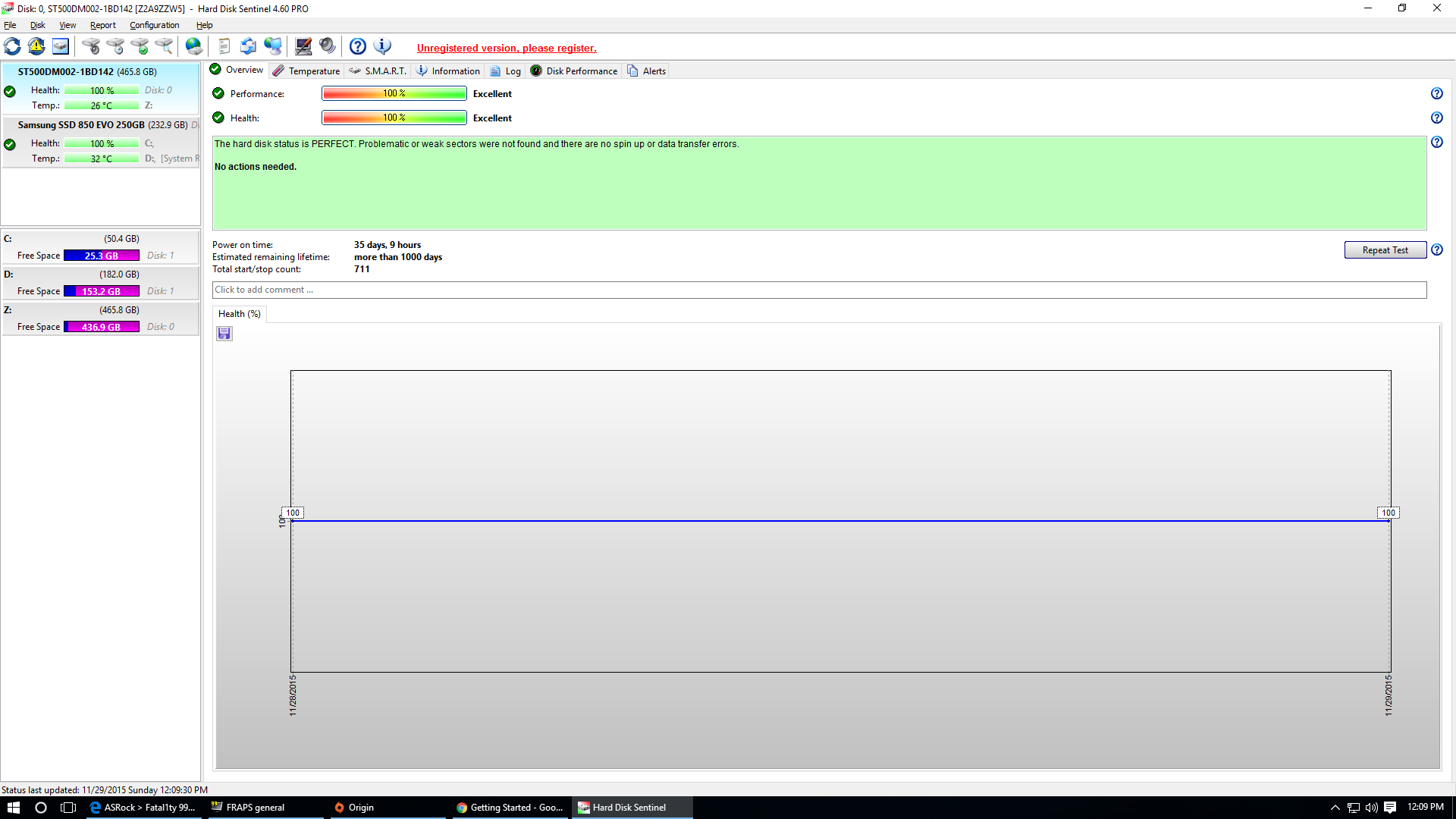
Task: Open the report document icon
Action: tap(224, 46)
